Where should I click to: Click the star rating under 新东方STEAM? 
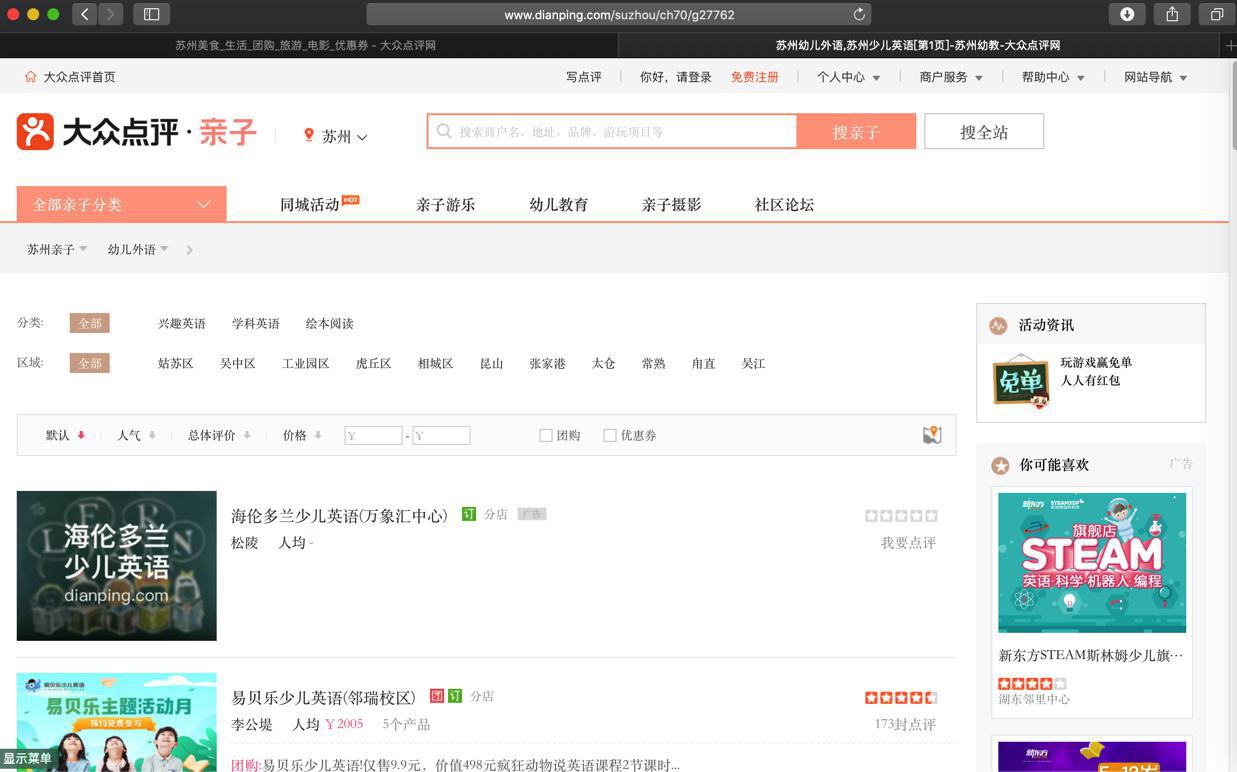[x=1032, y=684]
